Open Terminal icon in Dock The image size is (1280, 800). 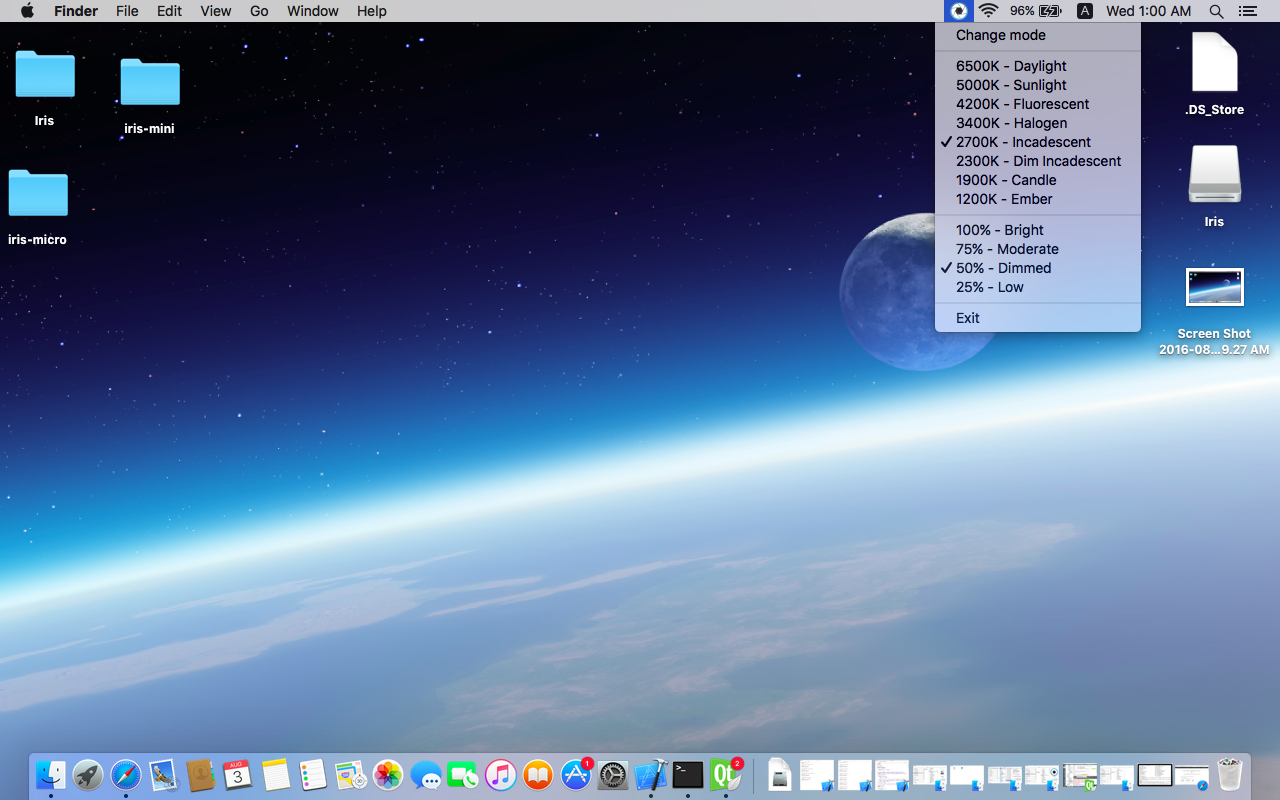pyautogui.click(x=688, y=775)
